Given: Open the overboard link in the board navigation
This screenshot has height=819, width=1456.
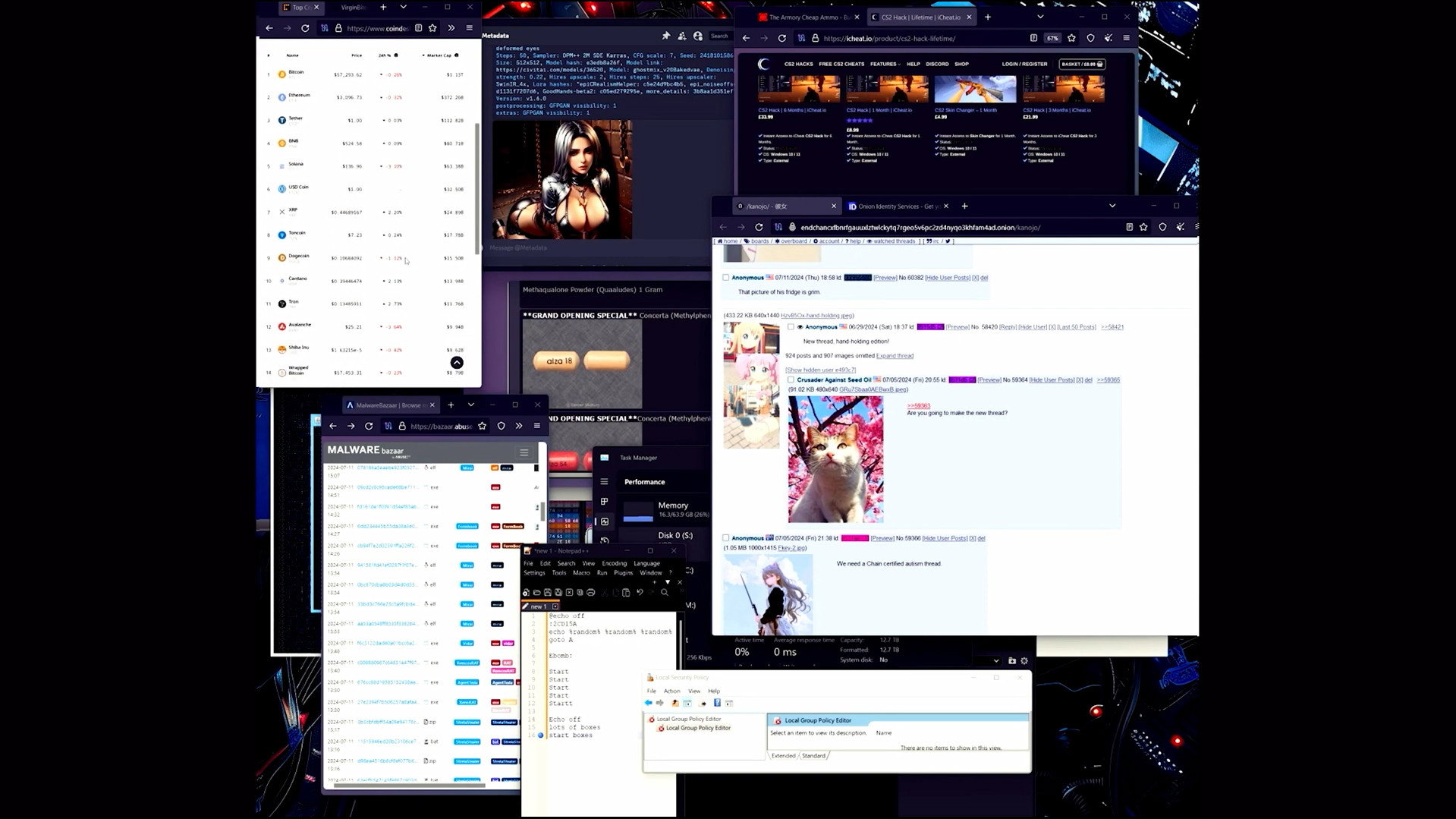Looking at the screenshot, I should [x=794, y=241].
